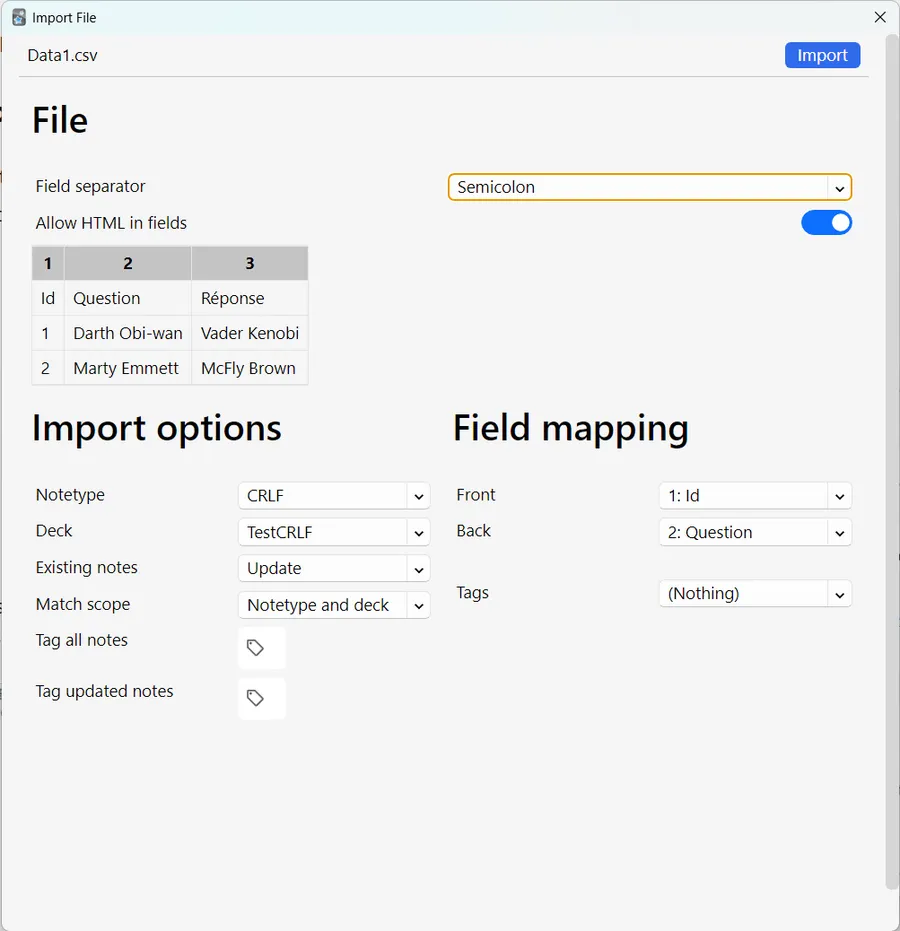
Task: Toggle the Allow HTML in fields switch
Action: (x=826, y=223)
